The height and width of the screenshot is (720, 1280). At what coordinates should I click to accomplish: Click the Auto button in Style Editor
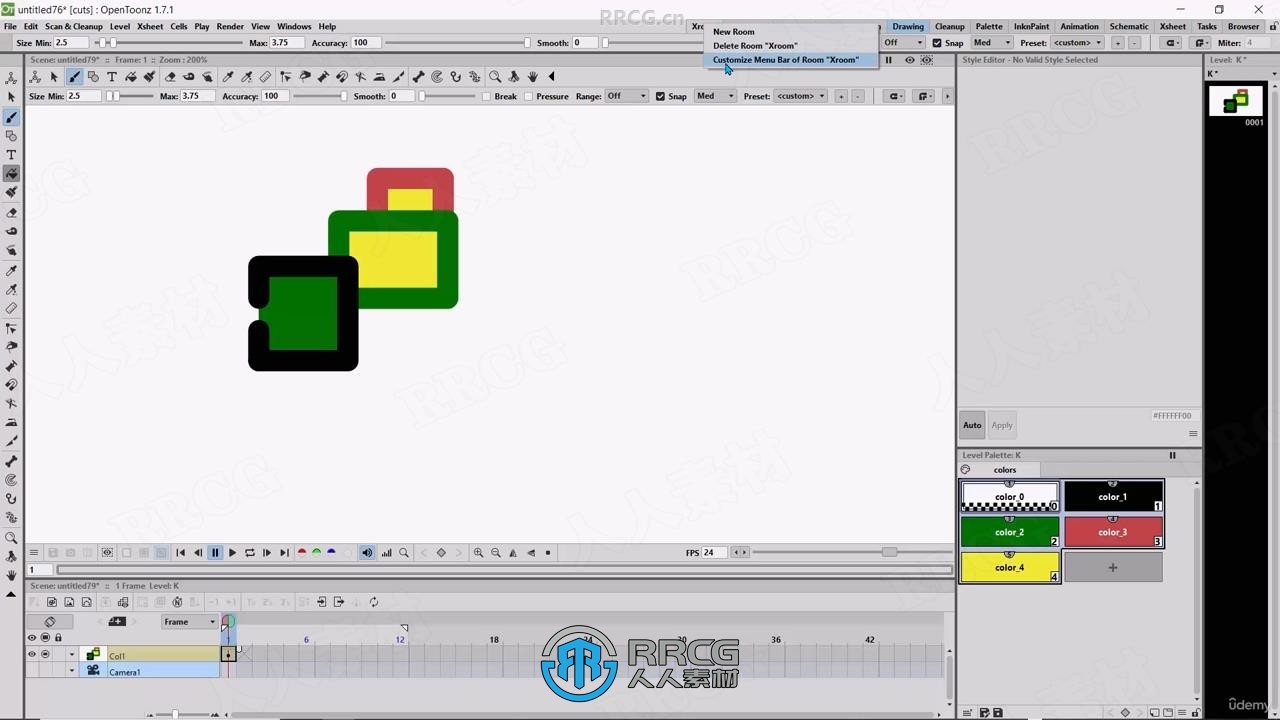(x=972, y=425)
